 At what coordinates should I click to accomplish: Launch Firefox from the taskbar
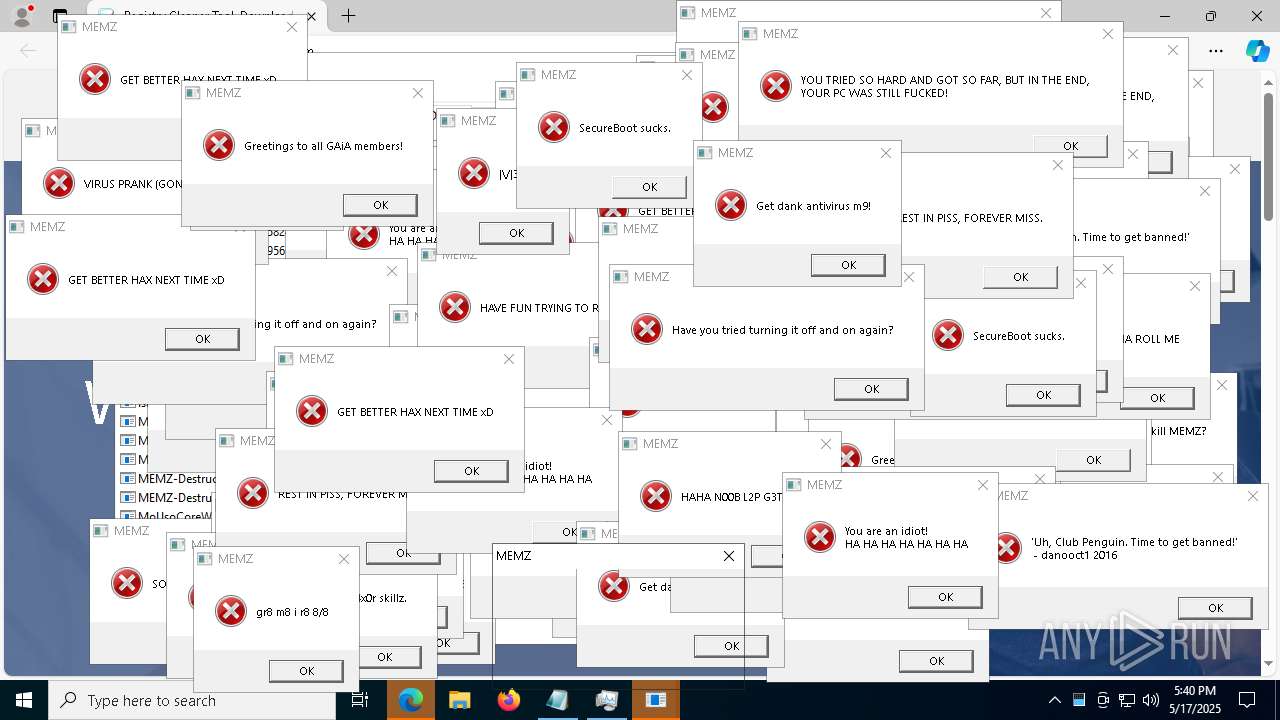[508, 700]
